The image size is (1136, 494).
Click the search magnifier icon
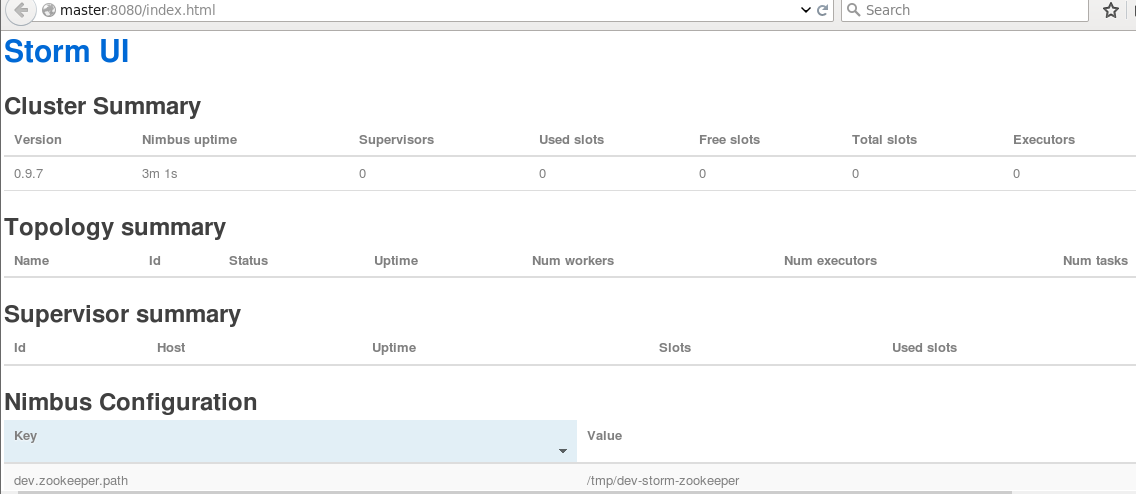click(853, 9)
